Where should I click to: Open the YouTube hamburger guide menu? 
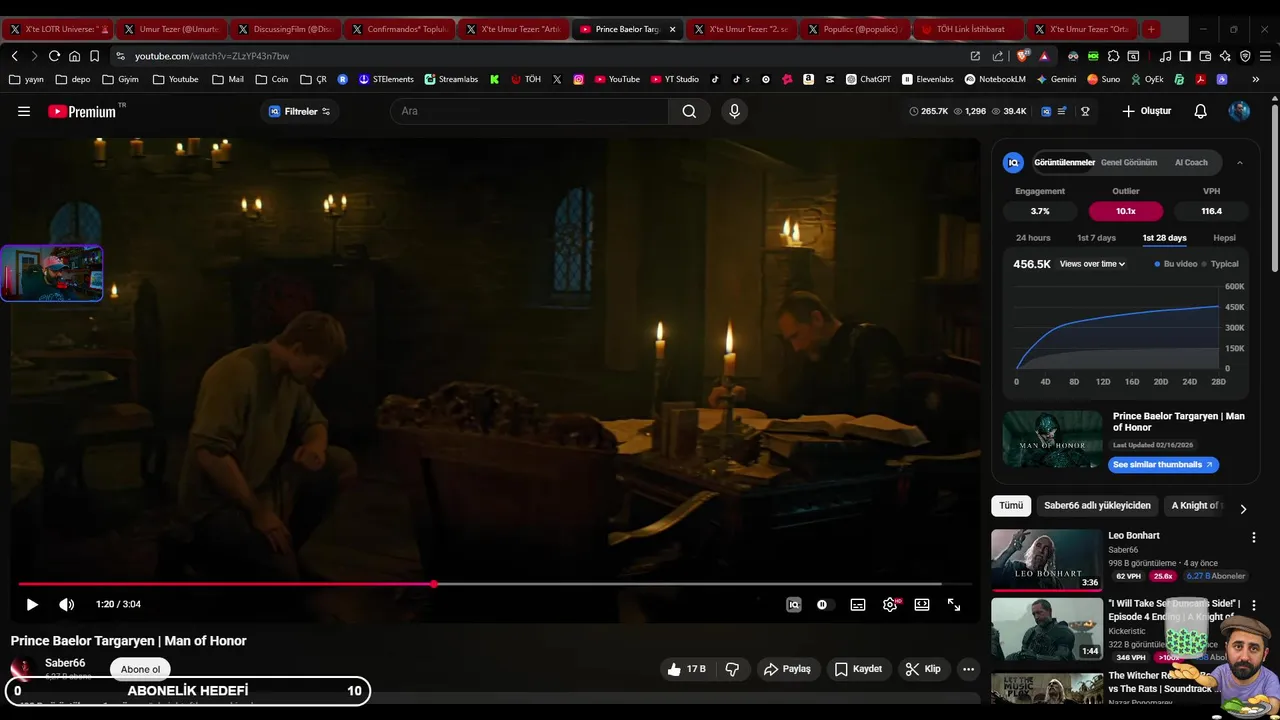point(24,111)
